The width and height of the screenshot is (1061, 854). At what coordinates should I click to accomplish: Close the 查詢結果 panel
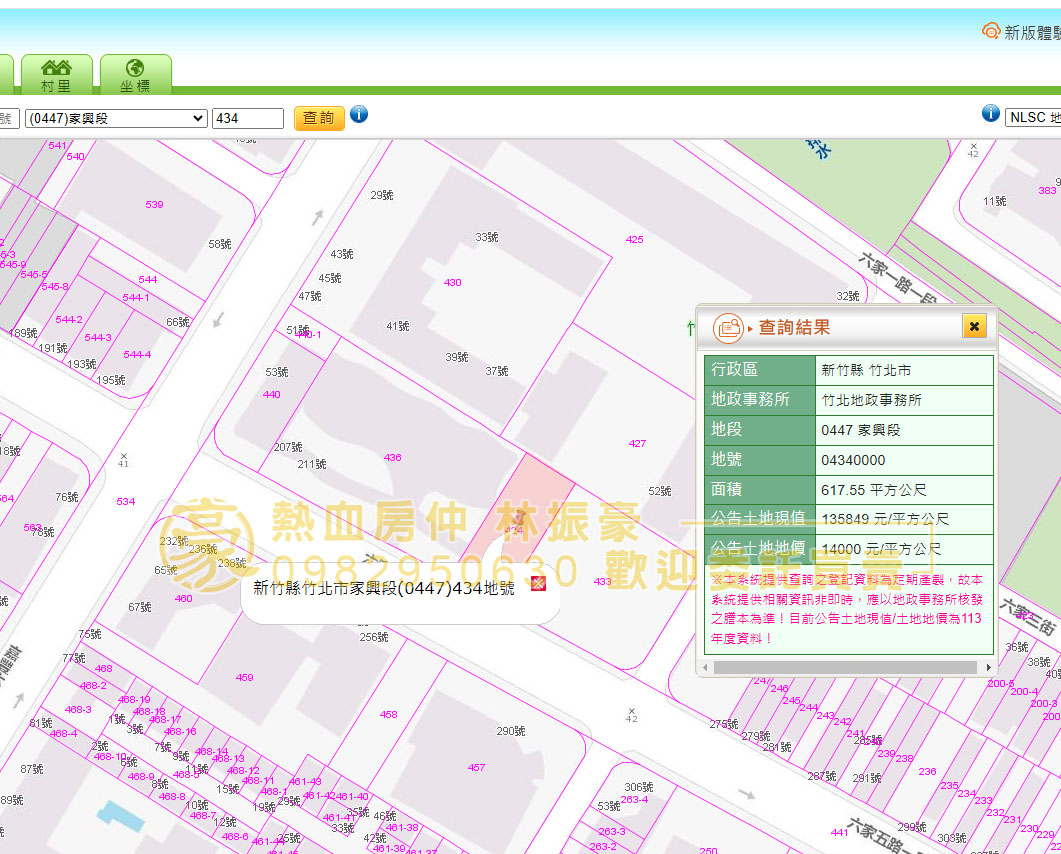pos(974,325)
